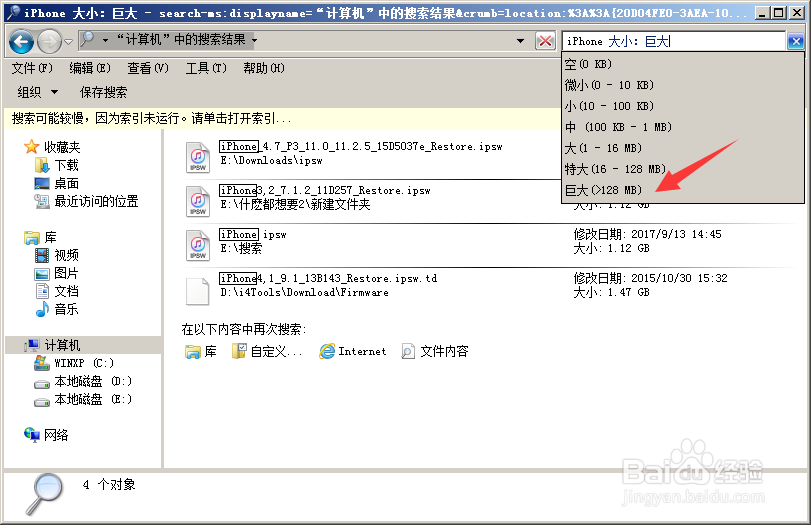Open 本地磁盘 (E:) drive
The image size is (811, 525).
(x=83, y=399)
